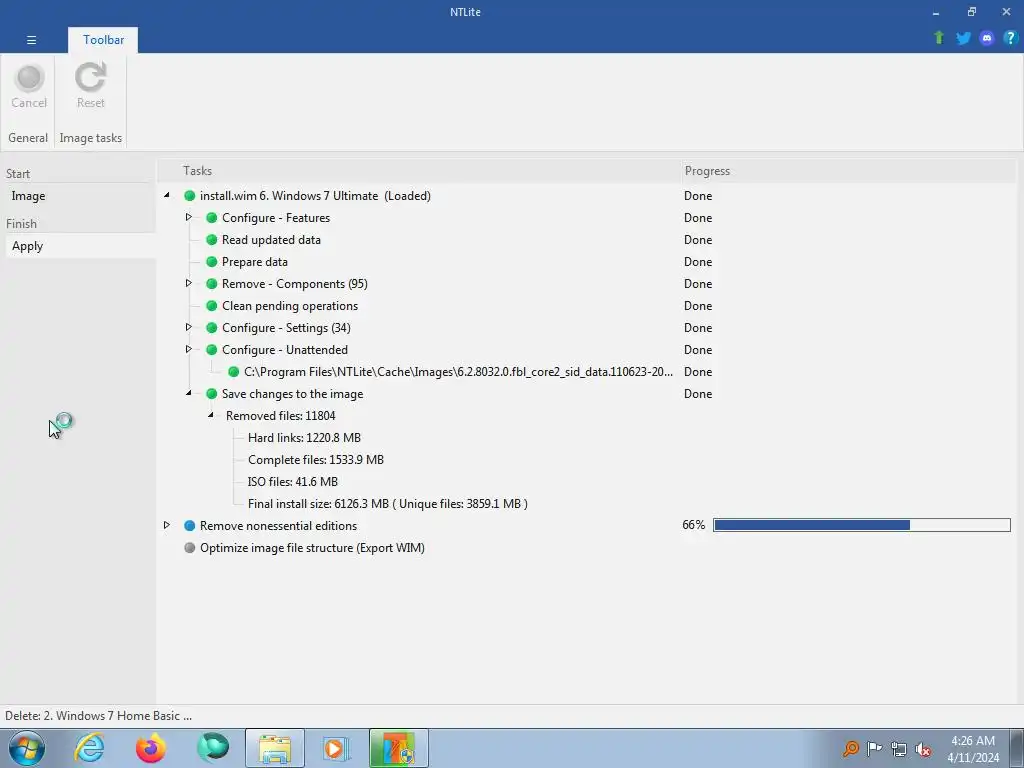Image resolution: width=1024 pixels, height=768 pixels.
Task: Click the status dot beside Save changes
Action: coord(212,394)
